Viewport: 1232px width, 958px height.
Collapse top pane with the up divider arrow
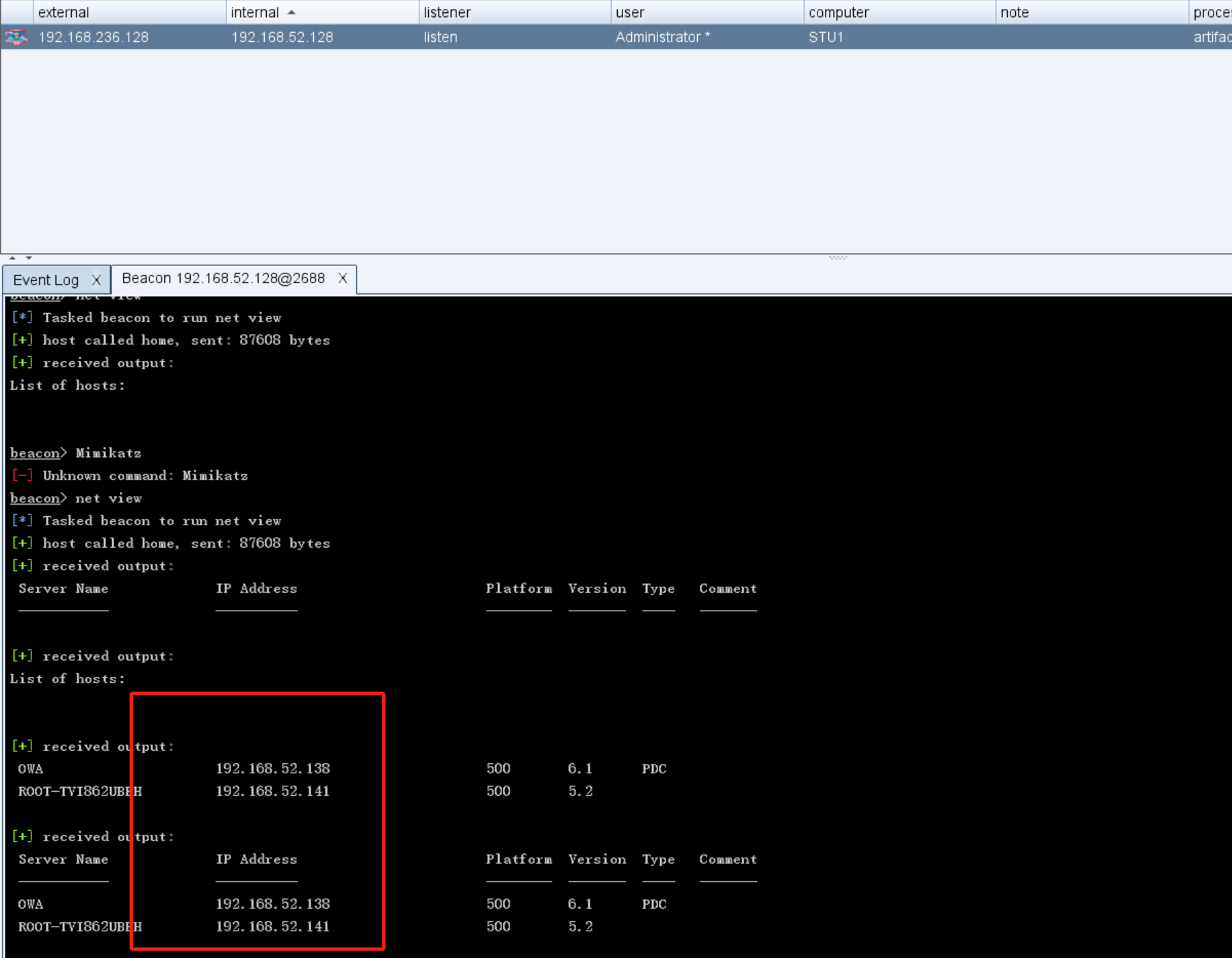point(12,258)
